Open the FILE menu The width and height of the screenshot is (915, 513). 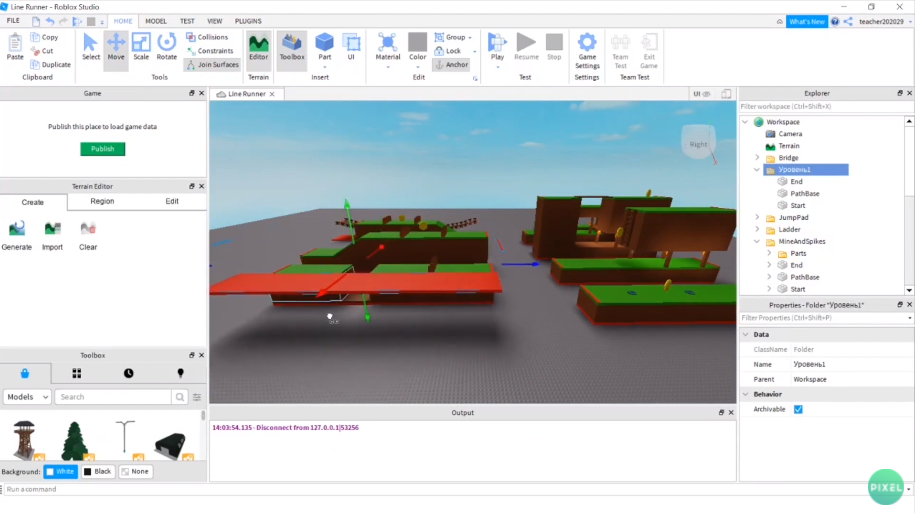(x=13, y=21)
